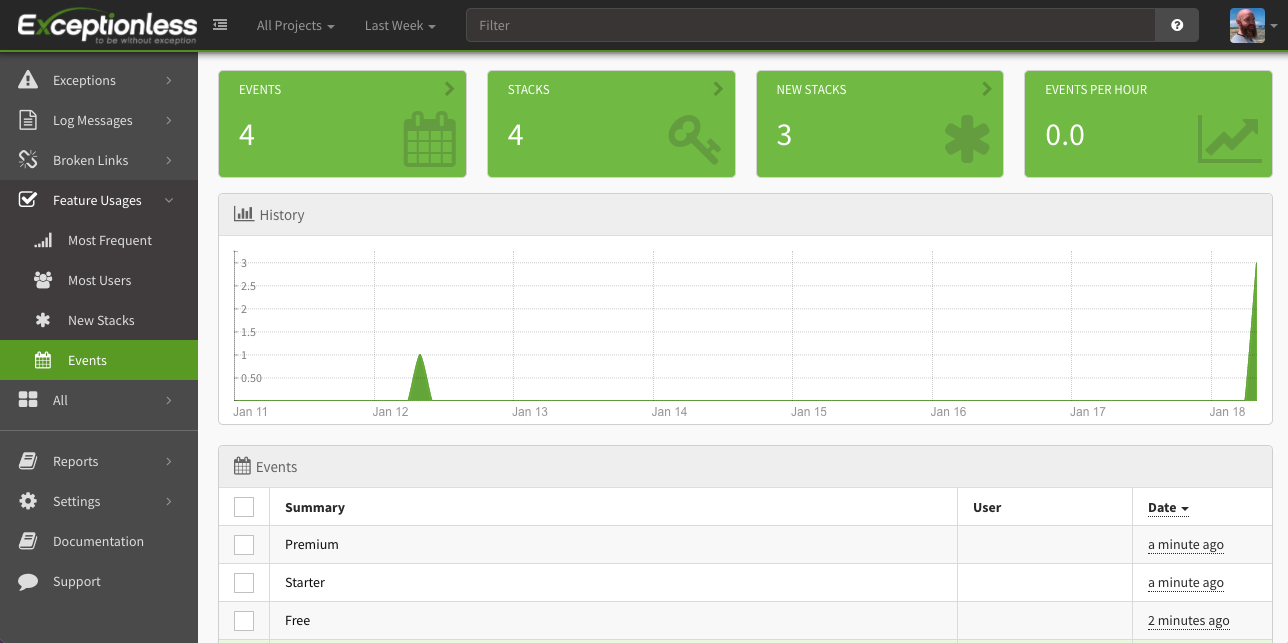The image size is (1288, 643).
Task: Check the checkbox for the Premium event
Action: (x=244, y=544)
